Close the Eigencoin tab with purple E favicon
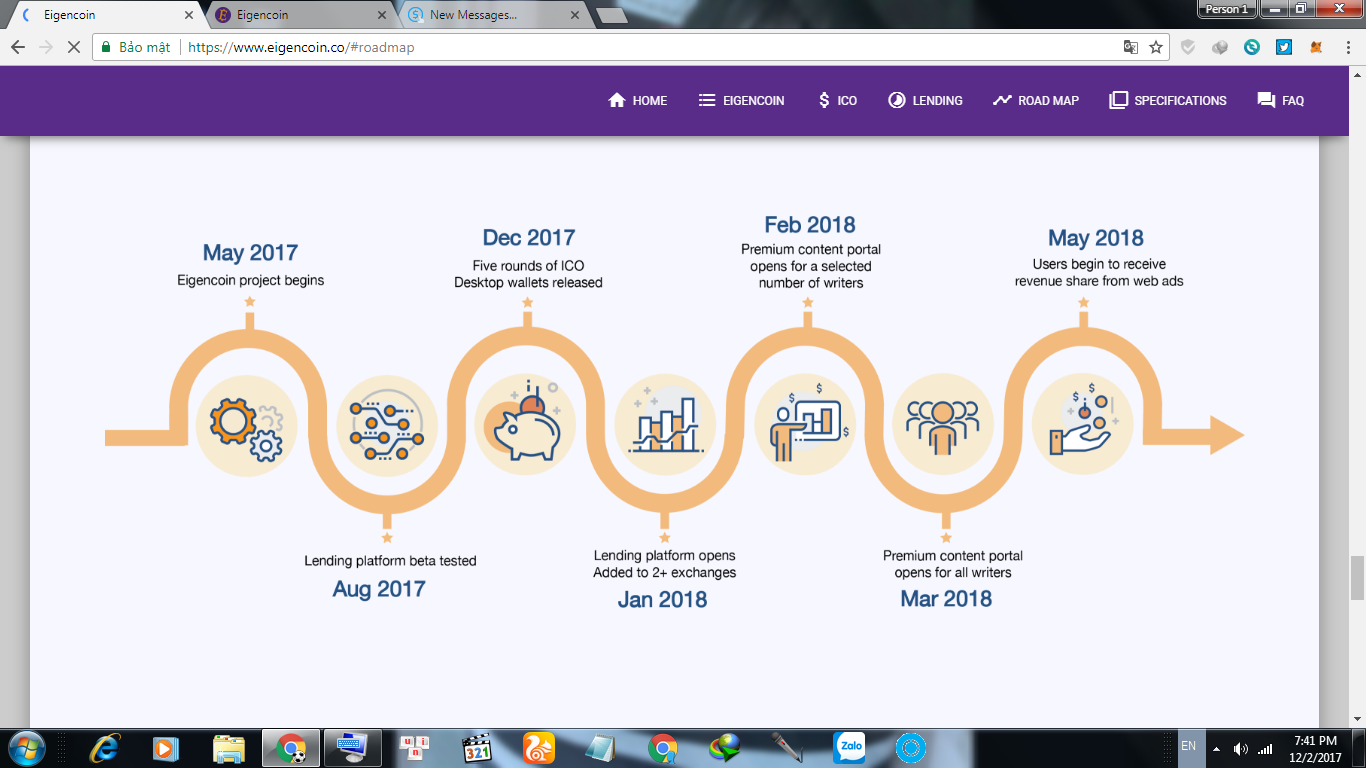The height and width of the screenshot is (768, 1366). click(x=381, y=15)
